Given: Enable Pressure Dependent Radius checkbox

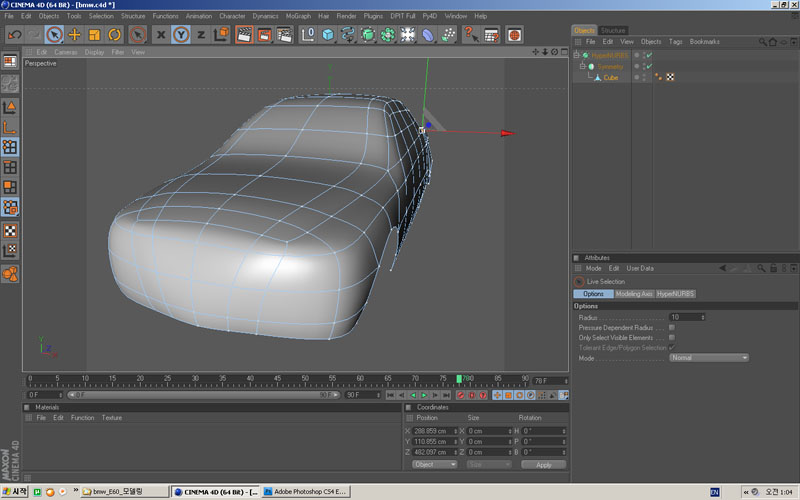Looking at the screenshot, I should coord(671,327).
